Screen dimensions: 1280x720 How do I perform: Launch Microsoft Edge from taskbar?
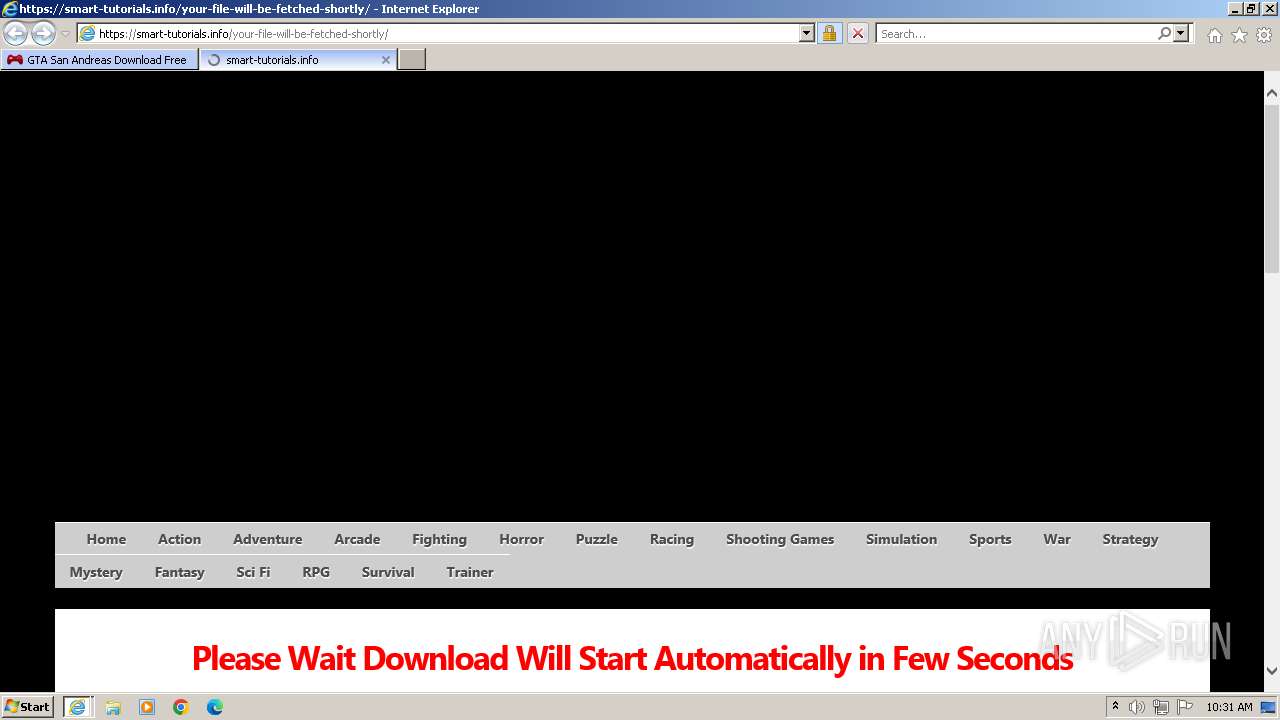click(x=215, y=707)
